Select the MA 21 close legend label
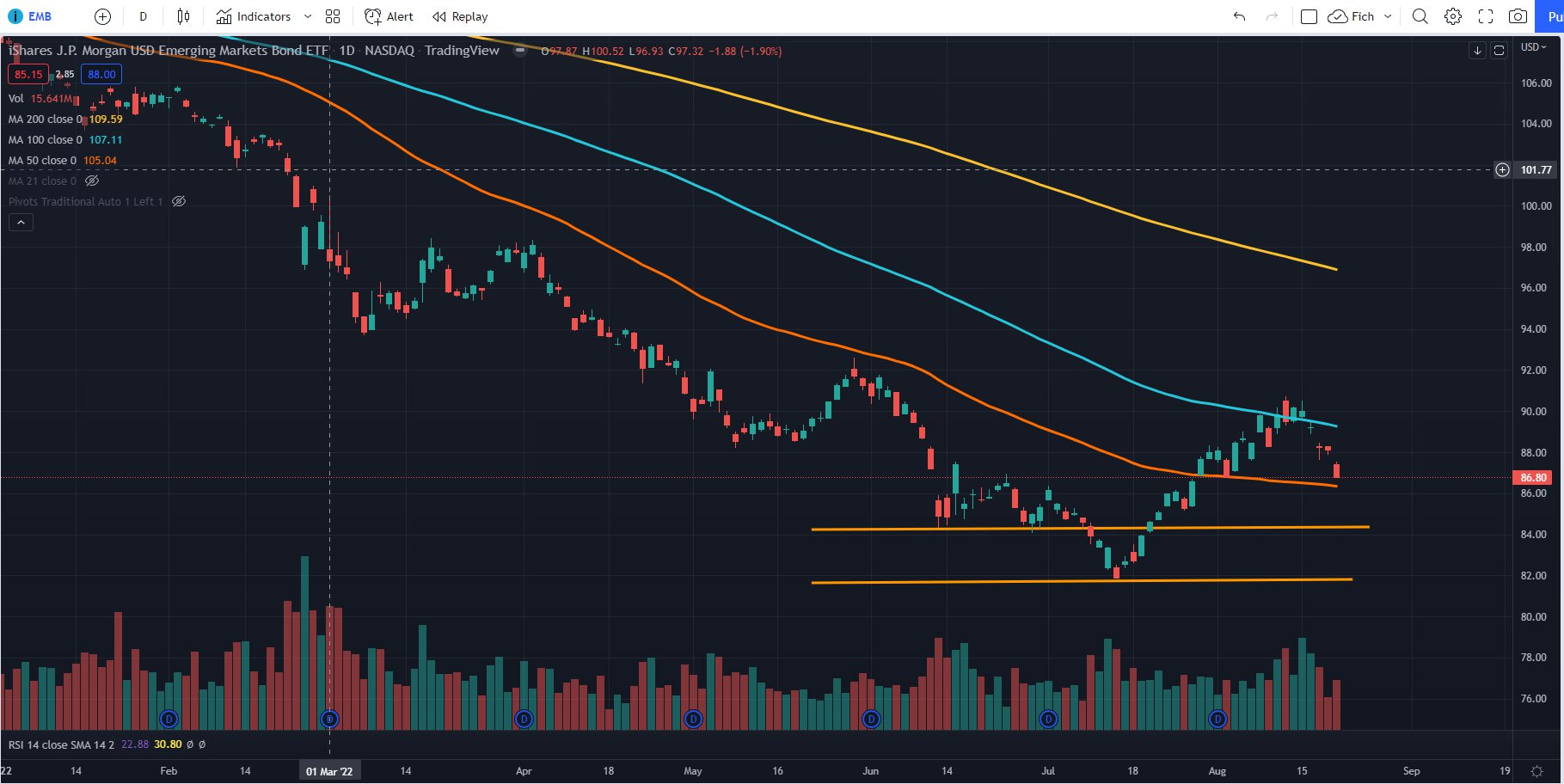The height and width of the screenshot is (784, 1564). coord(42,181)
